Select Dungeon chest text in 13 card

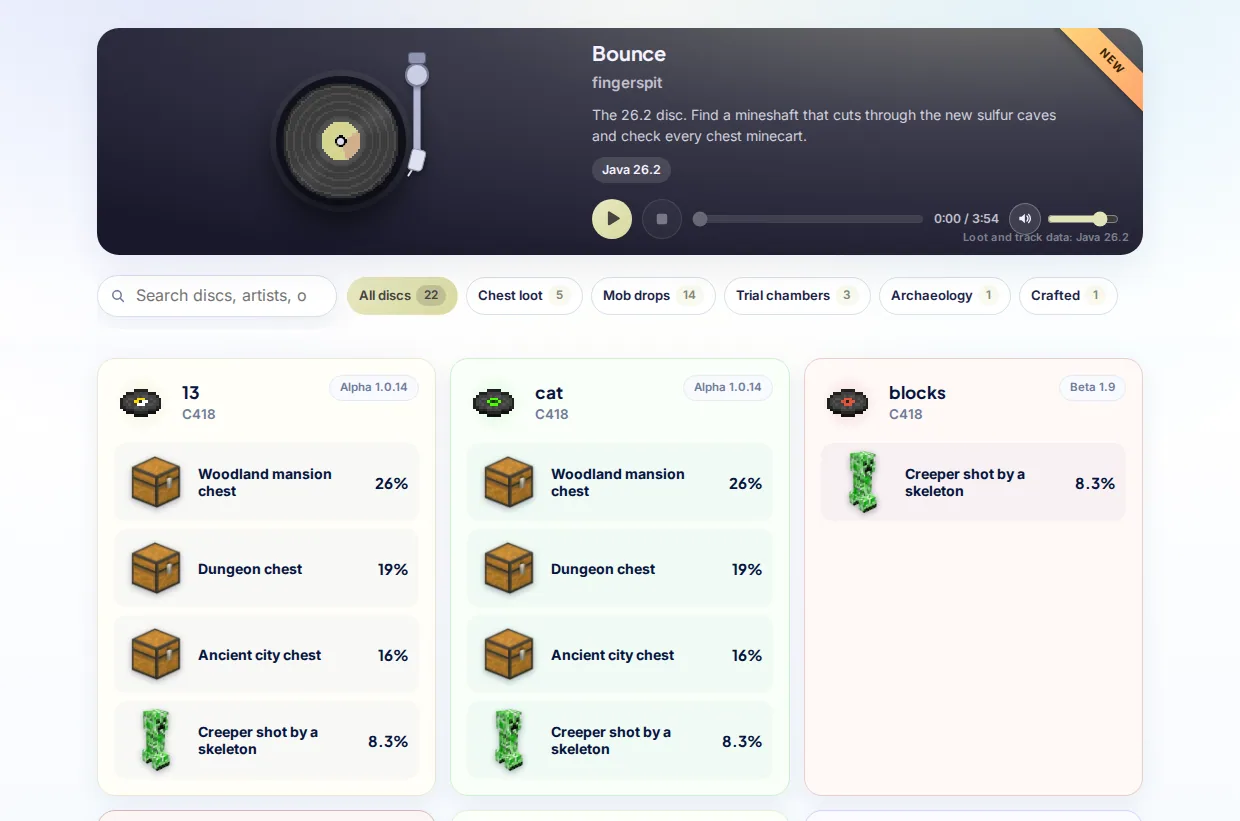pos(250,569)
